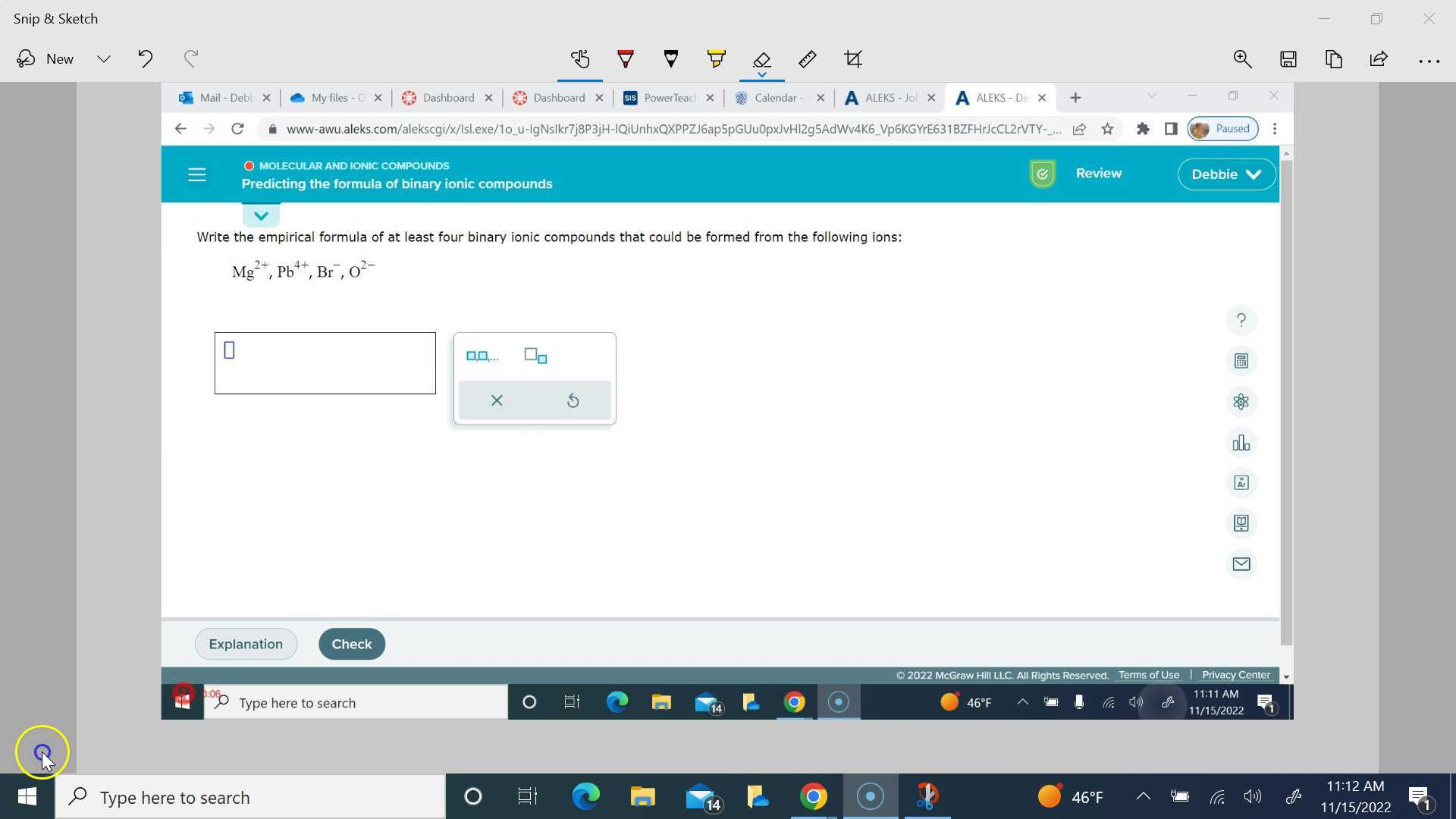Open the eraser options dropdown

pyautogui.click(x=762, y=76)
